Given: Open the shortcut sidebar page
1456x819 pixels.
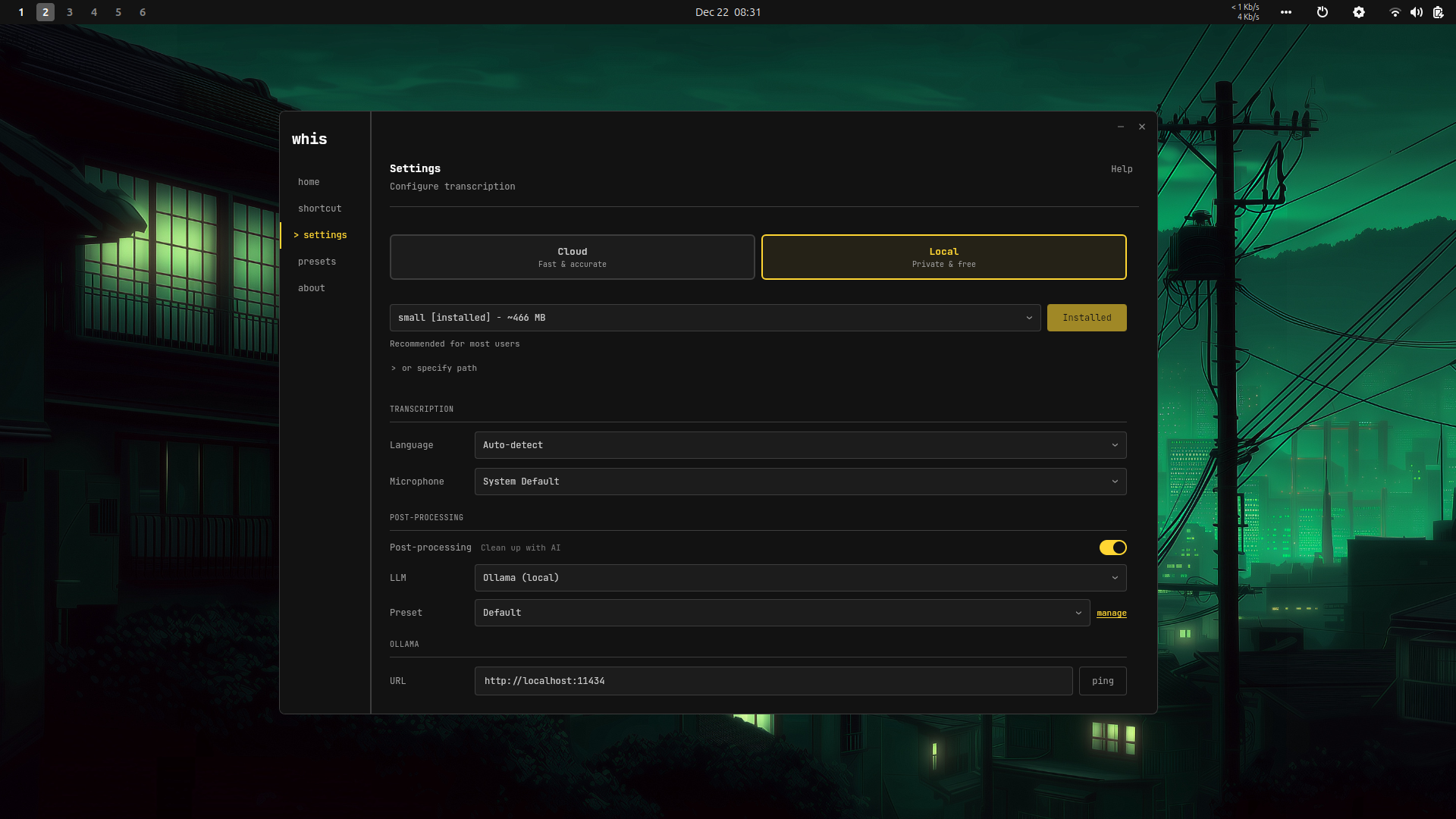Looking at the screenshot, I should [x=319, y=209].
